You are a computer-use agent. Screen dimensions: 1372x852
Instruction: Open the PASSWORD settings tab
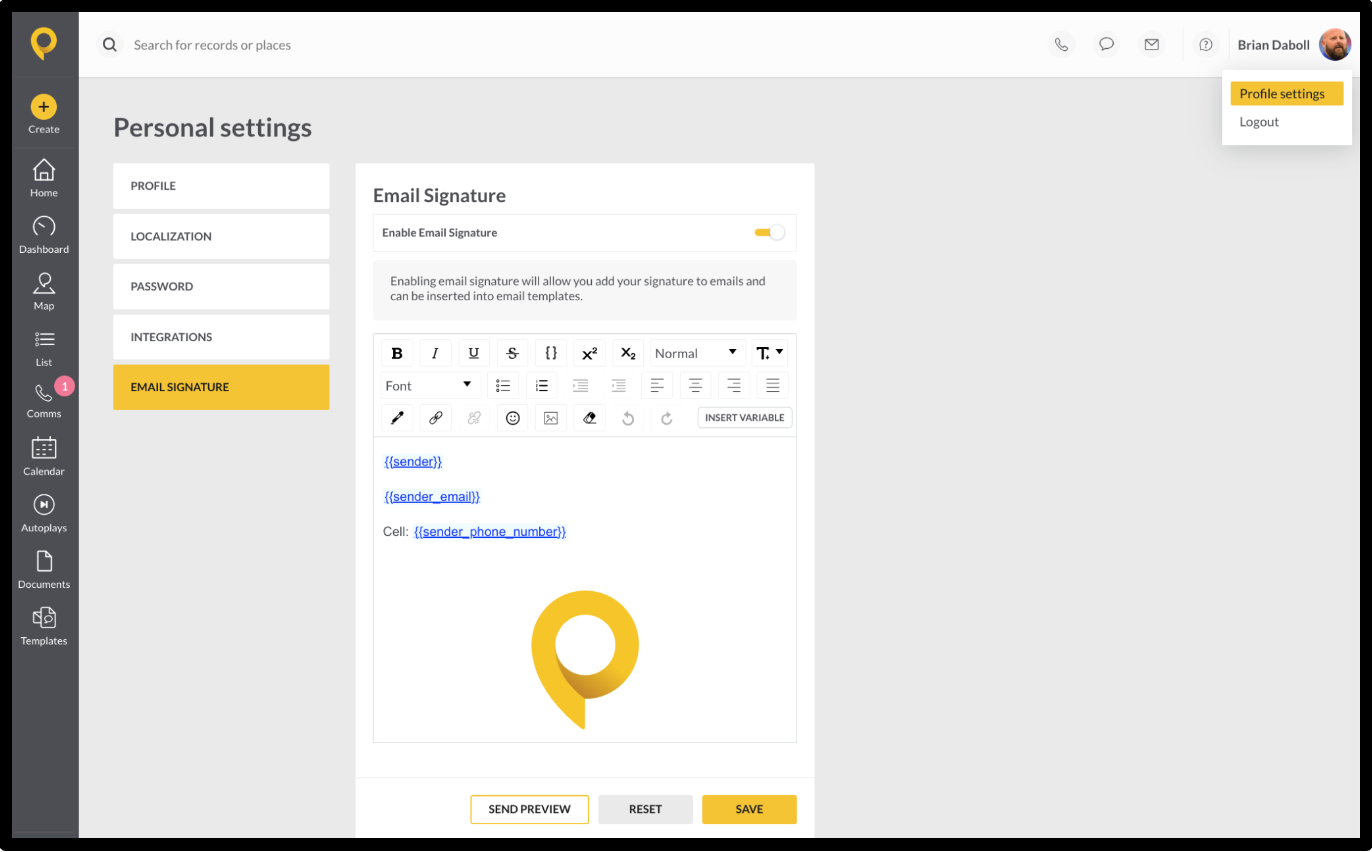point(221,286)
